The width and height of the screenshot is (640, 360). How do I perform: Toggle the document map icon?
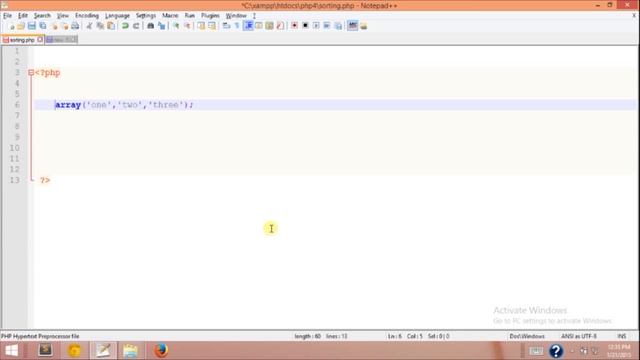point(269,26)
